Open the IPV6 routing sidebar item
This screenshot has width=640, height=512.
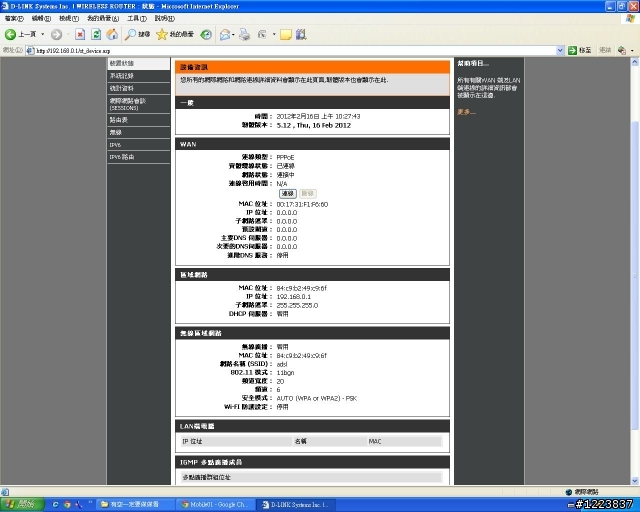[139, 157]
